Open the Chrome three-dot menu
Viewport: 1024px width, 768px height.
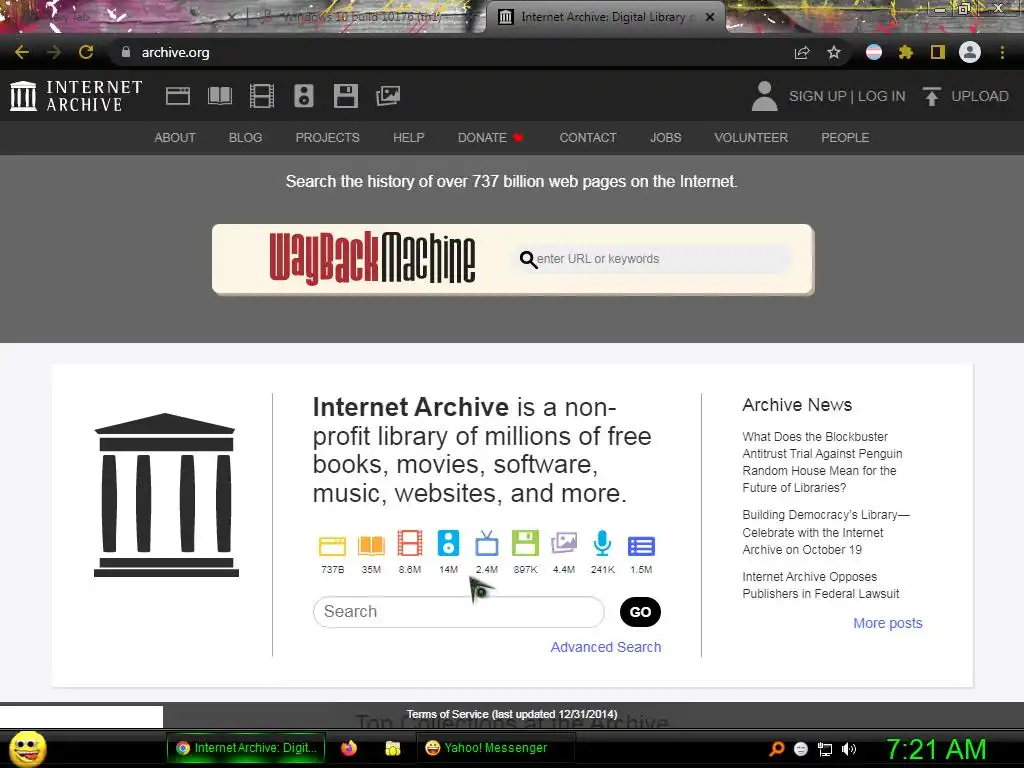click(1002, 52)
